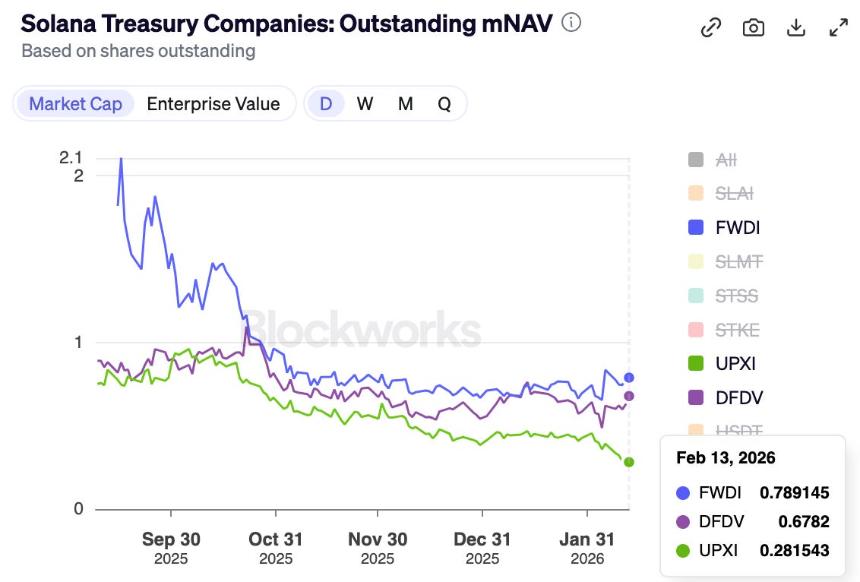The image size is (860, 582).
Task: Toggle the FWDI series in legend
Action: [x=724, y=227]
